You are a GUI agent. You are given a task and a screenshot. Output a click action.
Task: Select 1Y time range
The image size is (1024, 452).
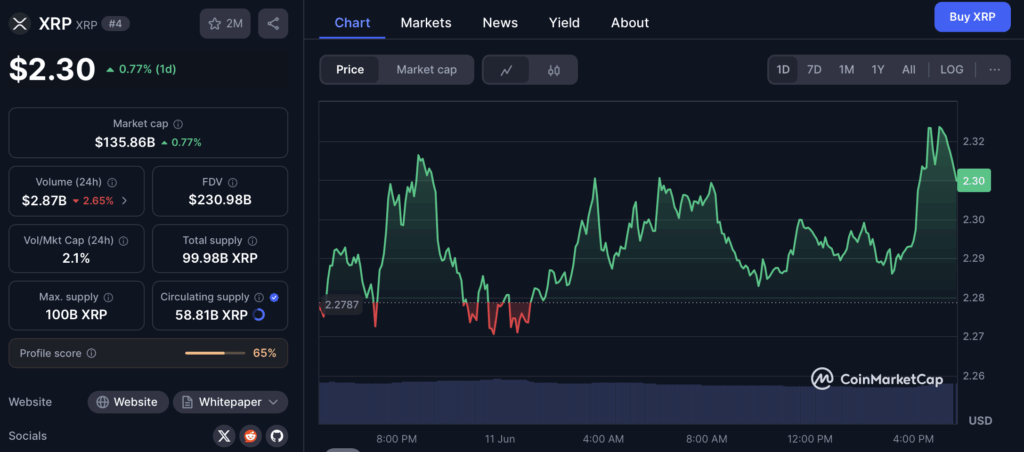[x=878, y=69]
